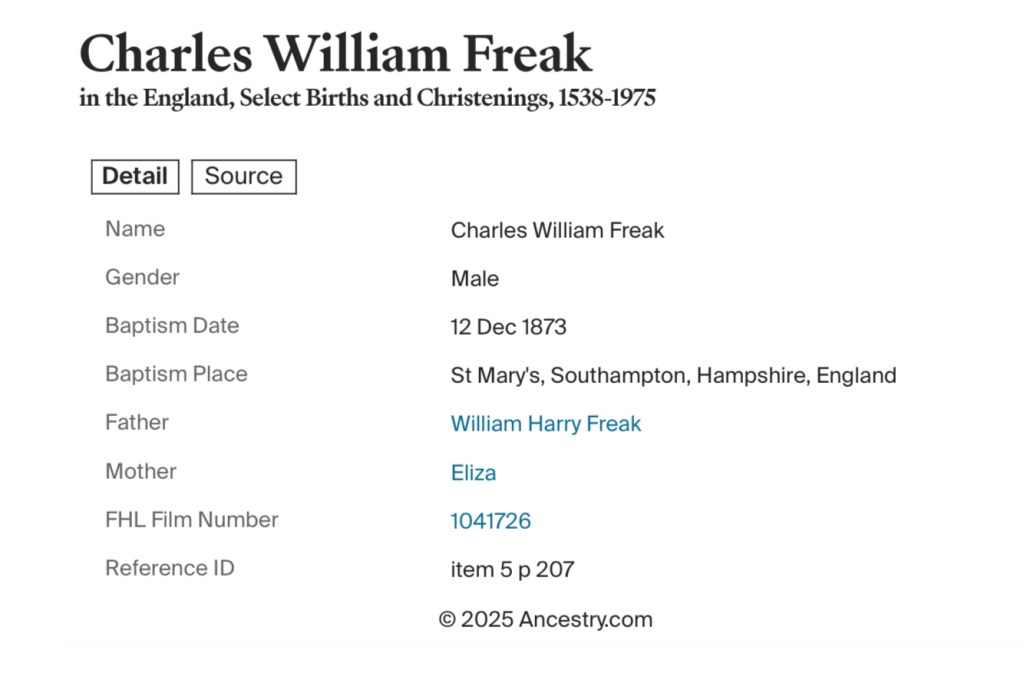The width and height of the screenshot is (1024, 690).
Task: Click the Male gender value
Action: coord(474,279)
